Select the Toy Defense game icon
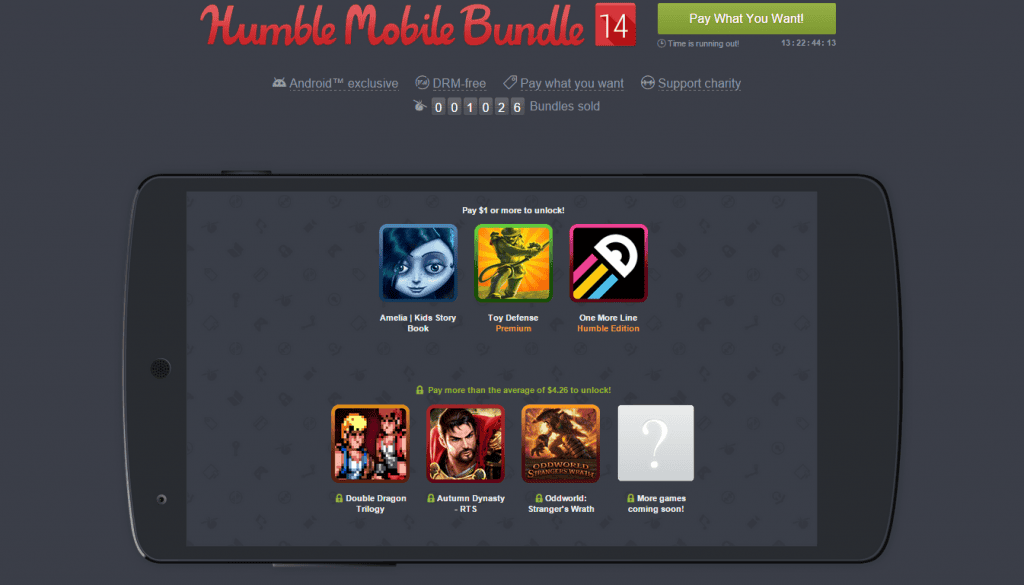 [x=513, y=263]
